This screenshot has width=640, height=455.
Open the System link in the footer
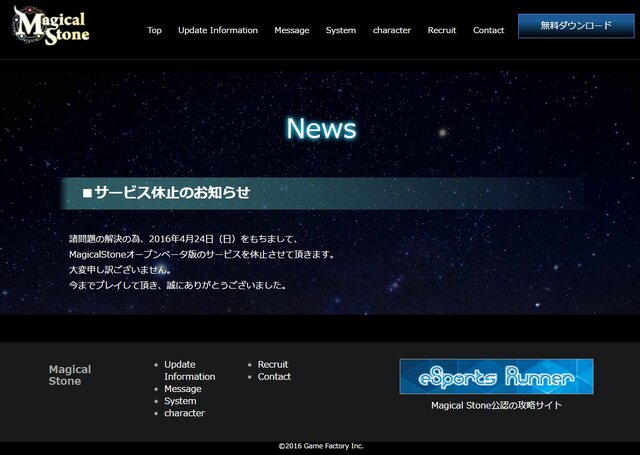tap(180, 401)
